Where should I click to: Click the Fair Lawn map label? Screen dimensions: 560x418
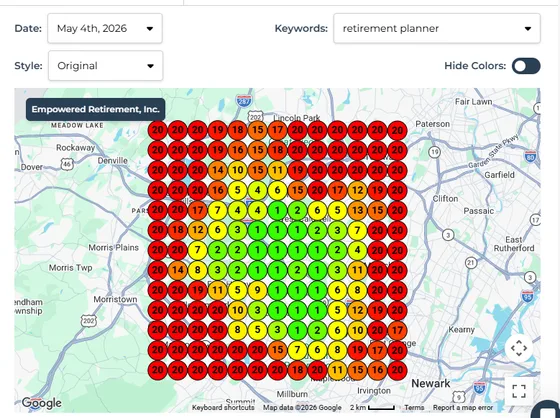click(474, 102)
